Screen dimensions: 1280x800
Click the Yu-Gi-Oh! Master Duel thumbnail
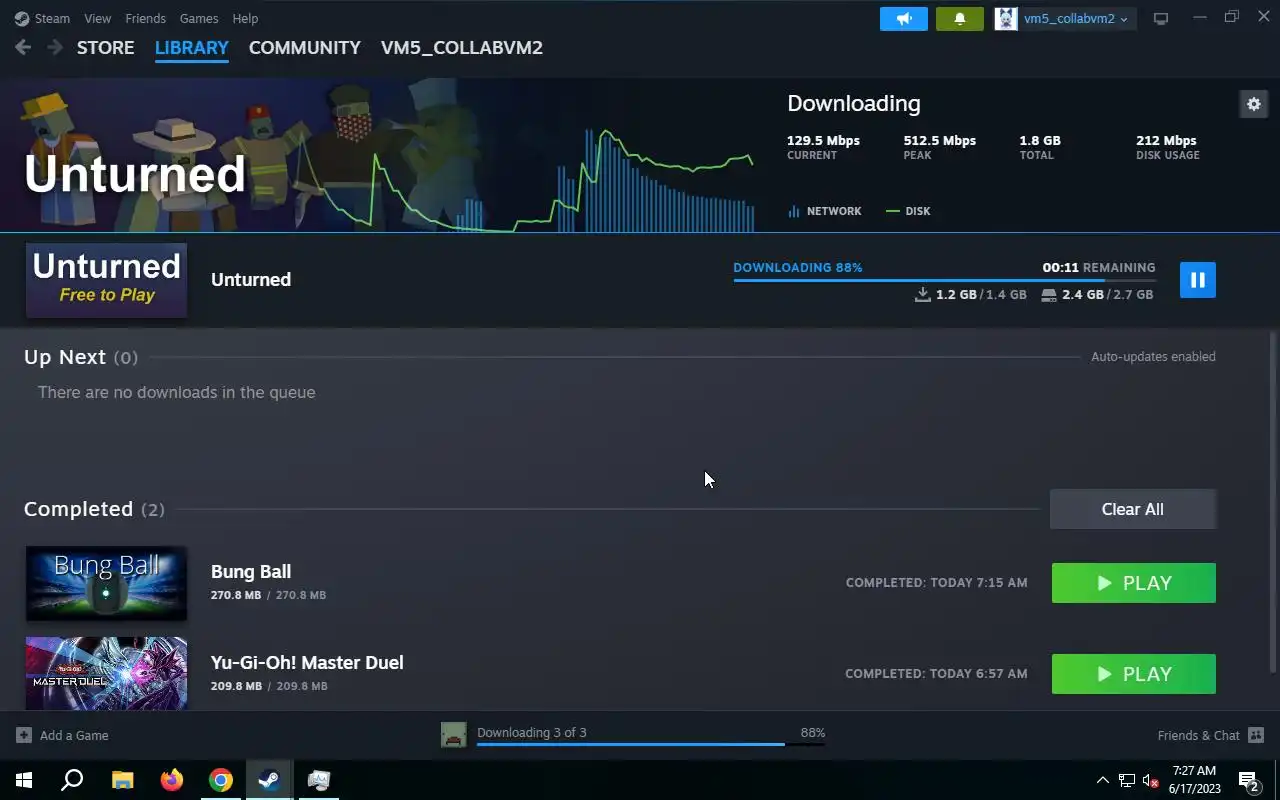[x=106, y=673]
